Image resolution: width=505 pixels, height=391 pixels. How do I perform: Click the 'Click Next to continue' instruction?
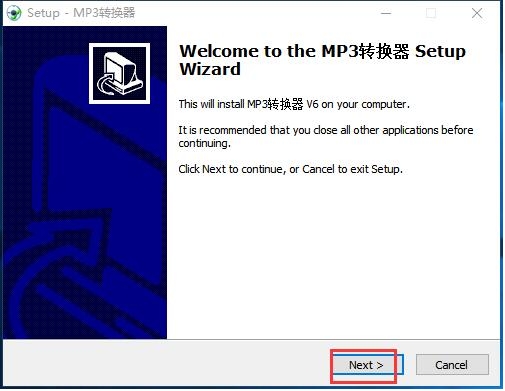coord(290,169)
